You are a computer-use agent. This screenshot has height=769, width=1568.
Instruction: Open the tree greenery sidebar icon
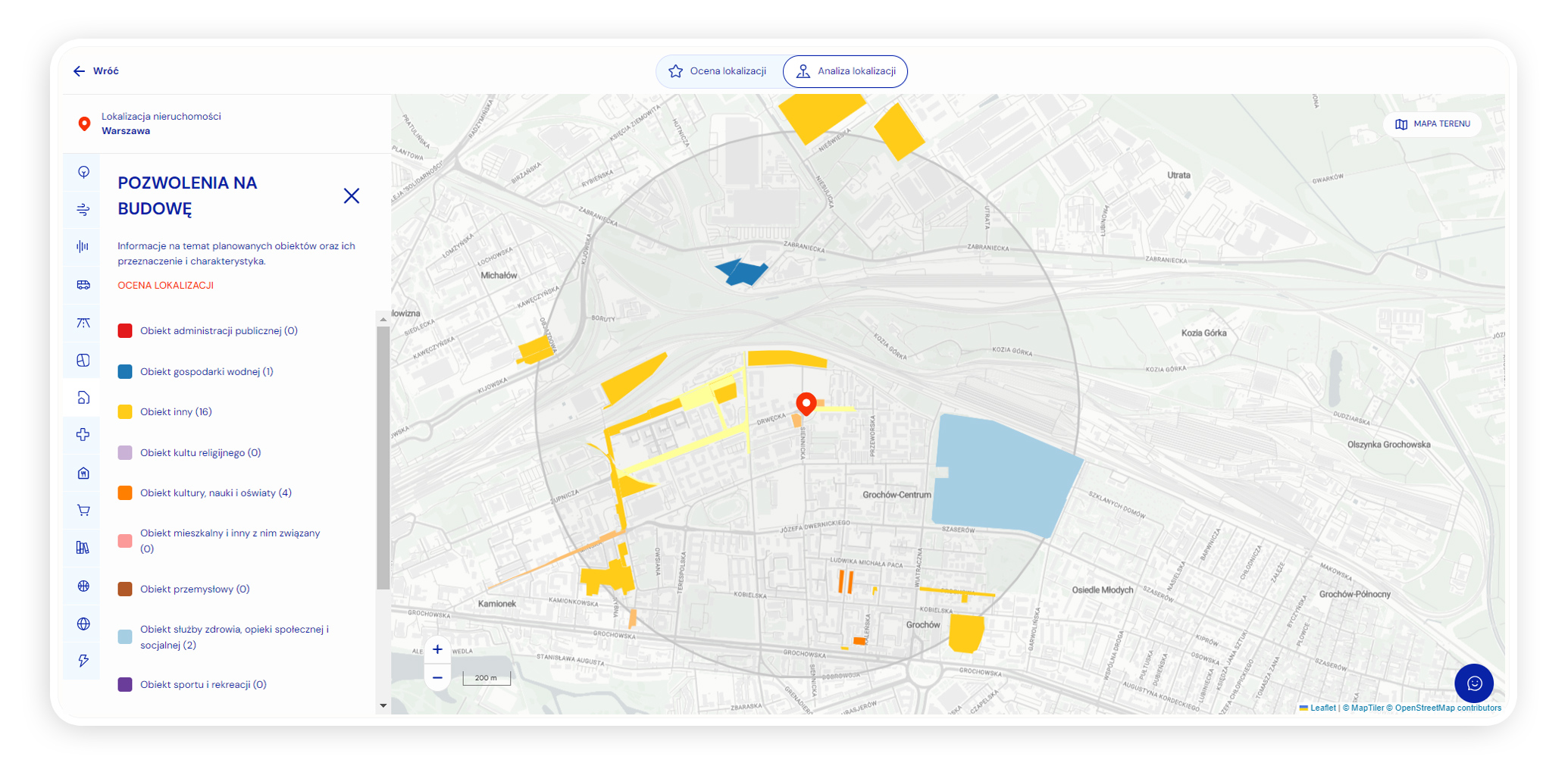(x=83, y=172)
